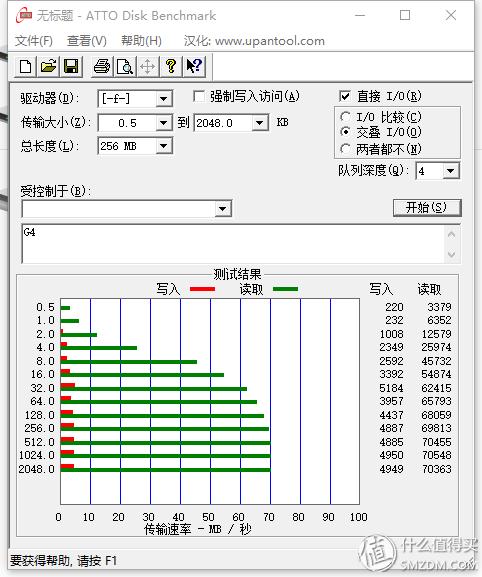Click the 2048.0 row label in chart
The height and width of the screenshot is (577, 482).
(x=36, y=469)
